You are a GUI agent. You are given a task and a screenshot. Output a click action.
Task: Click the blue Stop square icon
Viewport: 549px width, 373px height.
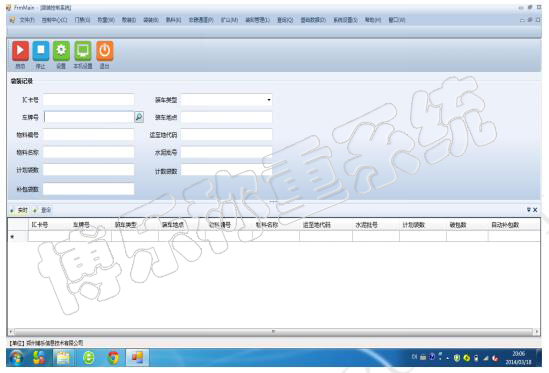[x=41, y=51]
